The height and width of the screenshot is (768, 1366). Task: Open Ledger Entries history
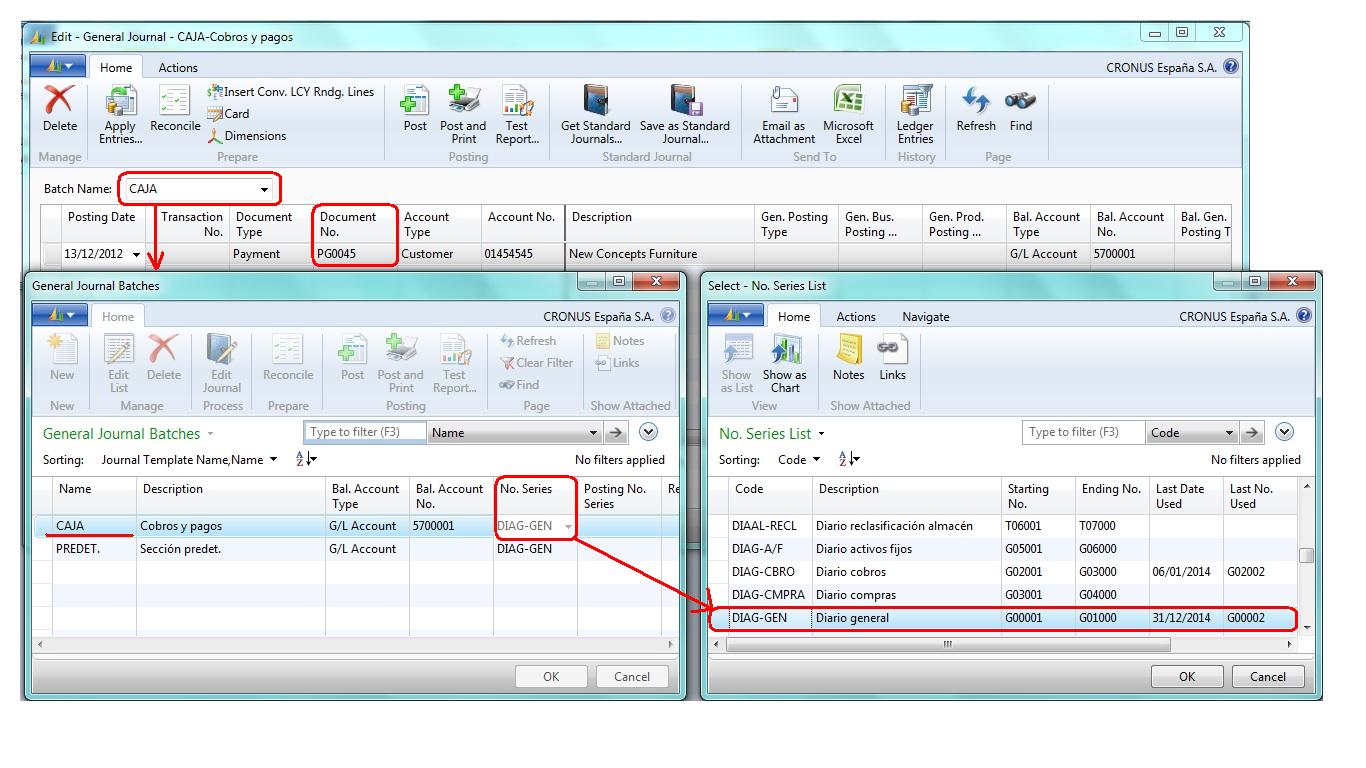tap(915, 113)
